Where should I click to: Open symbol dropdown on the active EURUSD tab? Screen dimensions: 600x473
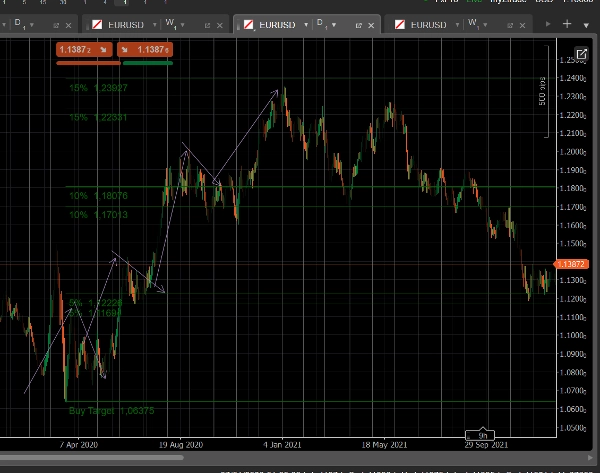(x=306, y=25)
